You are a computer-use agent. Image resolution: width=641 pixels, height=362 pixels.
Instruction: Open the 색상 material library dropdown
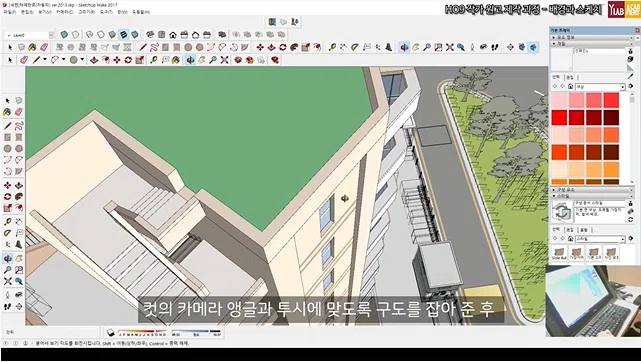601,87
